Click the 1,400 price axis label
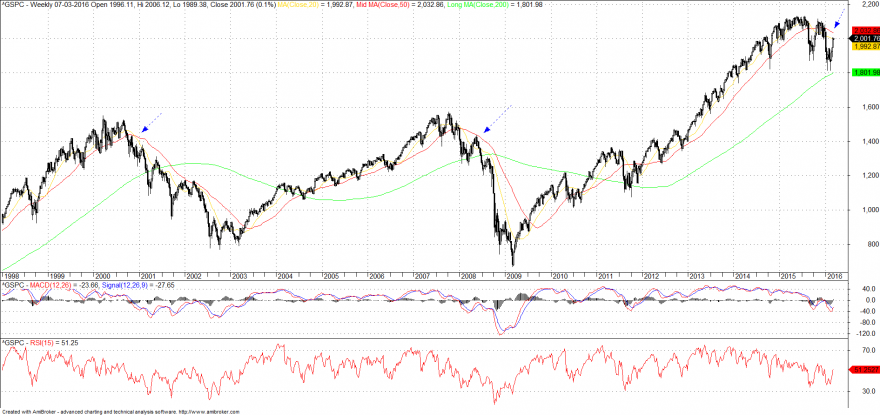Screen dimensions: 880x415 (869, 141)
